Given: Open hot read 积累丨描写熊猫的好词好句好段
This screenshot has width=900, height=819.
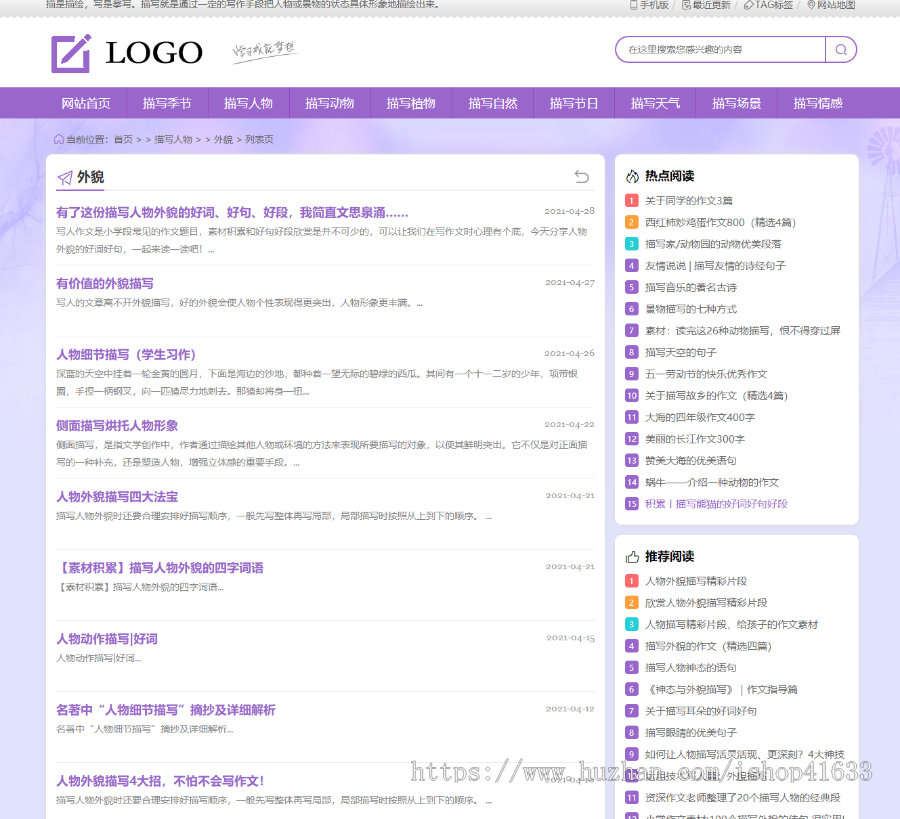Looking at the screenshot, I should click(716, 504).
